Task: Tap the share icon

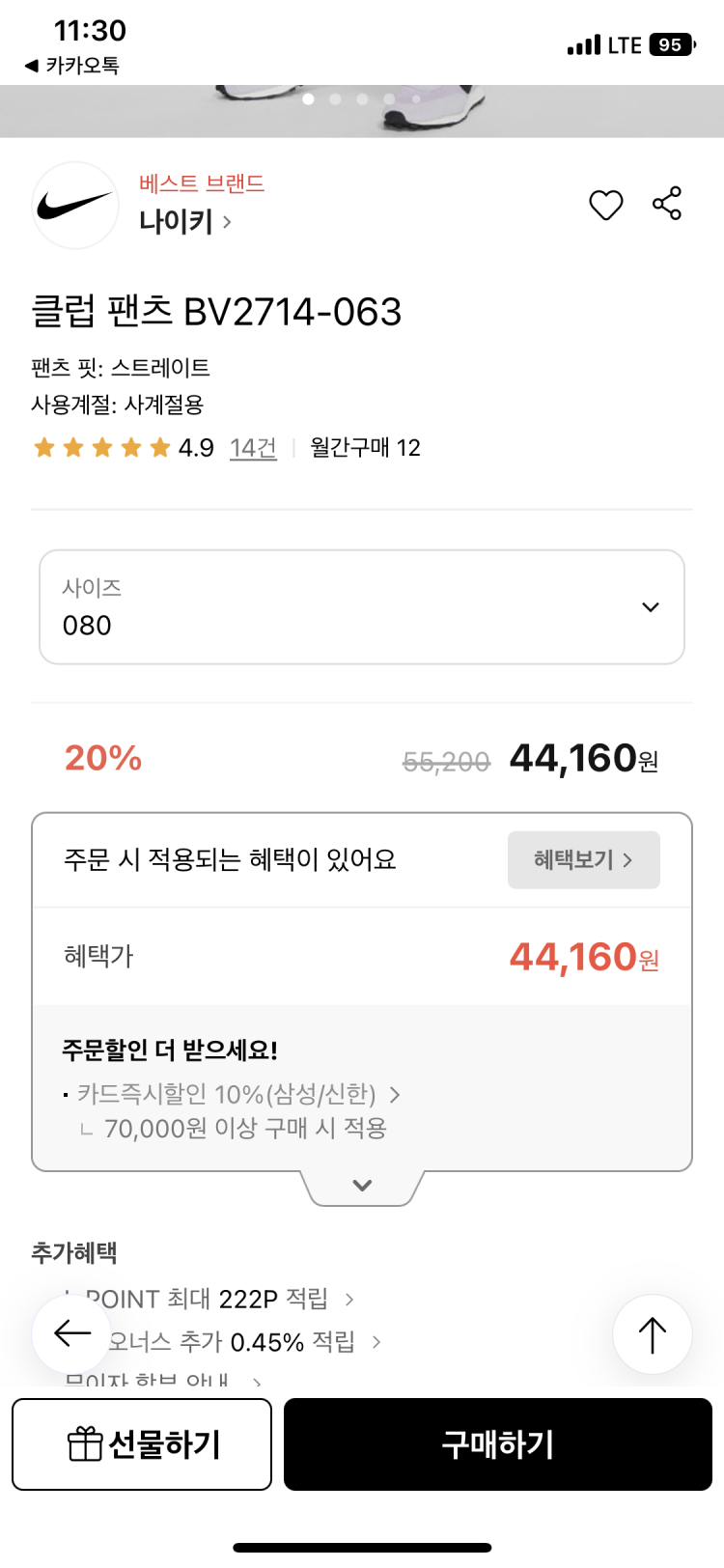Action: (x=667, y=204)
